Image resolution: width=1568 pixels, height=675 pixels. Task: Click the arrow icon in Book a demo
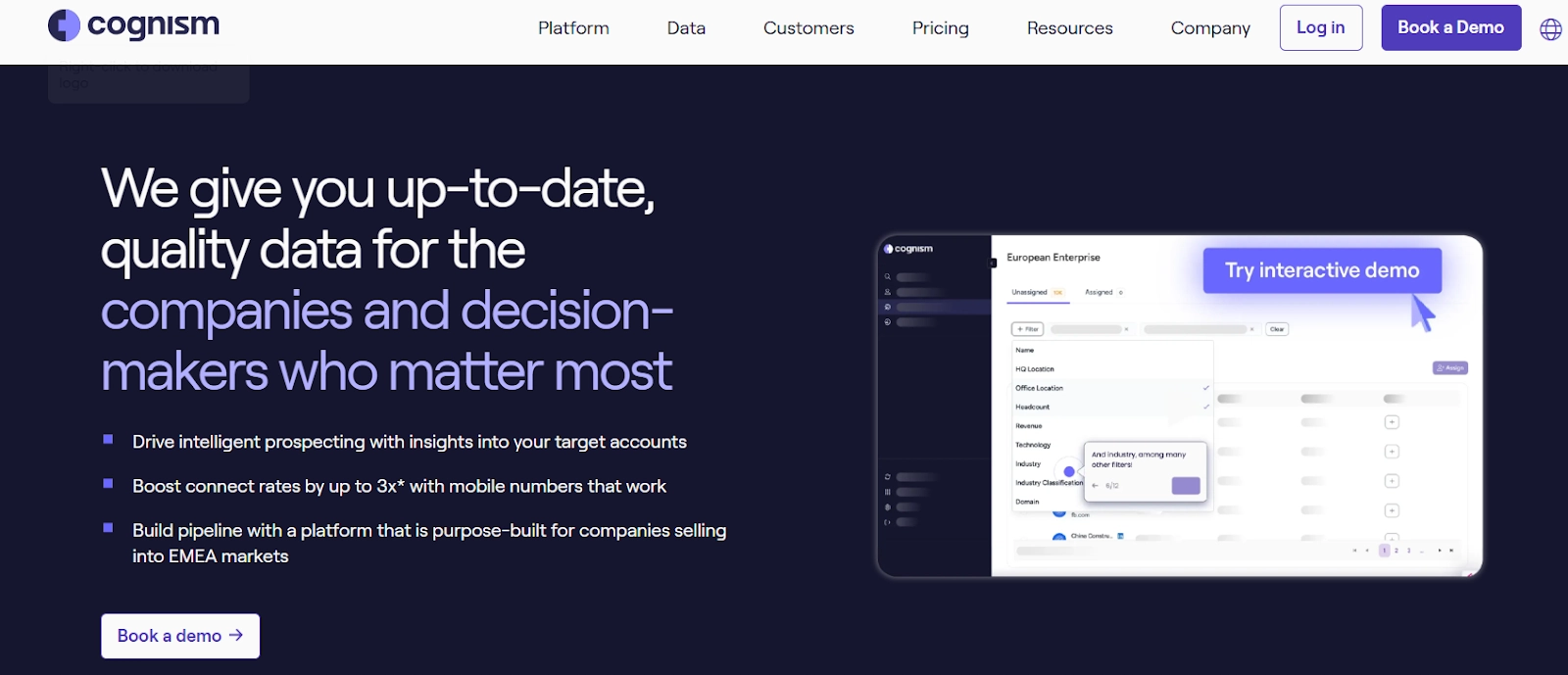[236, 636]
